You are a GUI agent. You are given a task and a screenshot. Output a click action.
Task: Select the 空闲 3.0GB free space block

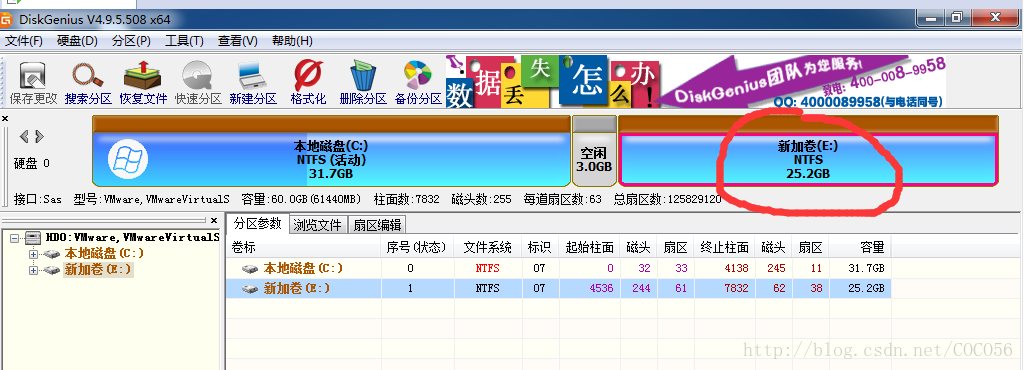coord(594,151)
